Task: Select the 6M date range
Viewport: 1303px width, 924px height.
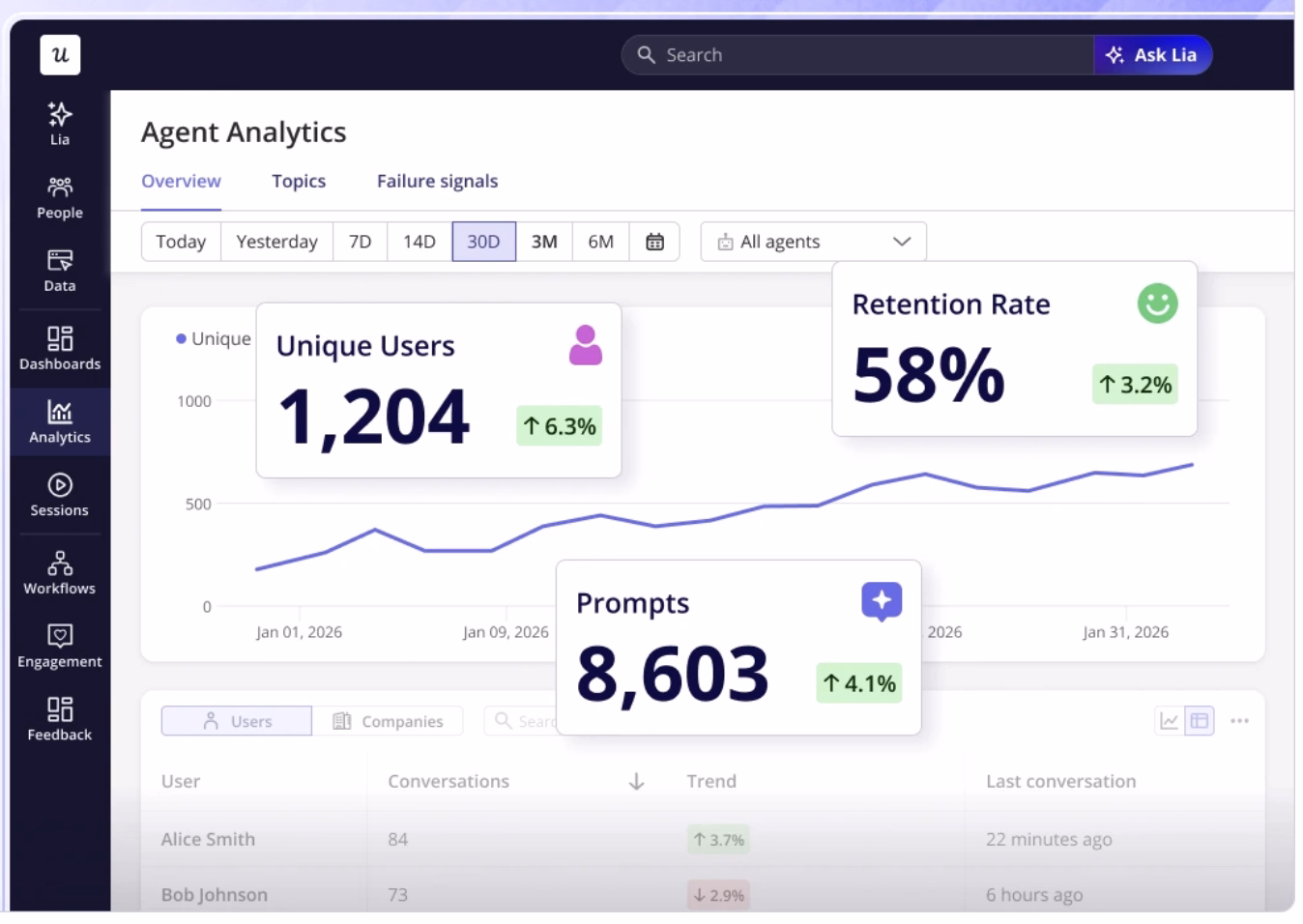Action: click(x=601, y=242)
